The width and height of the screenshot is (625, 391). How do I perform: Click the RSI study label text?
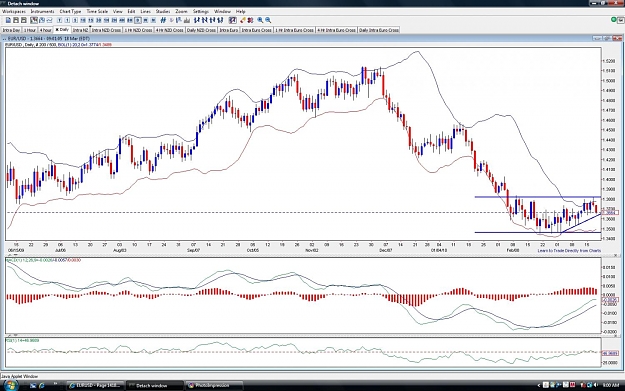[22, 340]
